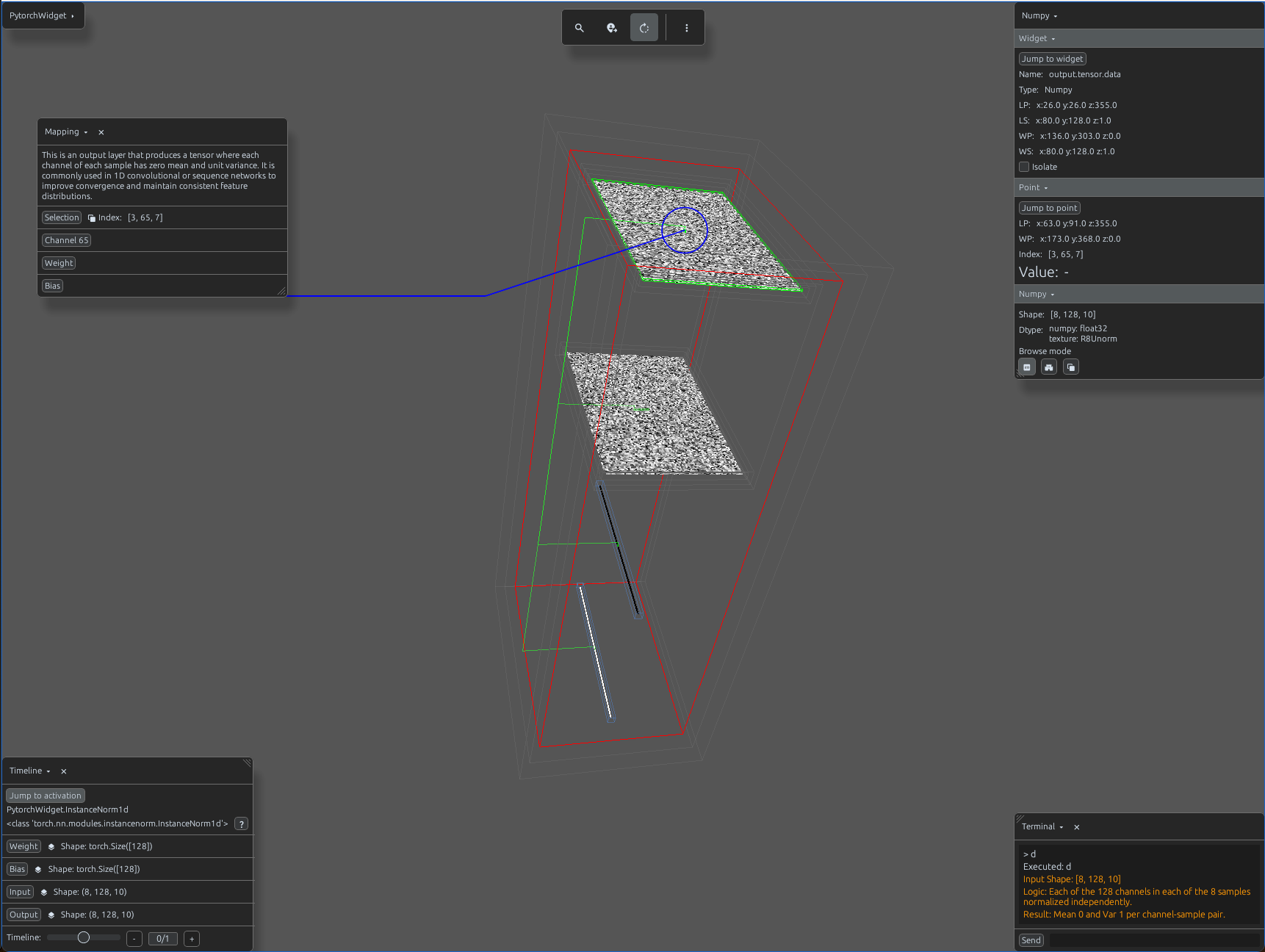Select the binoculars browse mode icon
This screenshot has width=1265, height=952.
coord(1049,367)
